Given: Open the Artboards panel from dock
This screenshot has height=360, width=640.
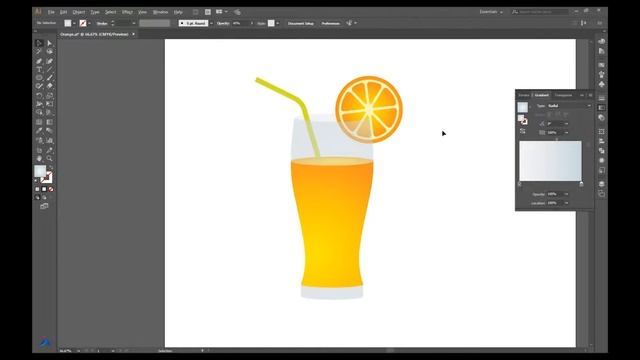Looking at the screenshot, I should pos(602,194).
